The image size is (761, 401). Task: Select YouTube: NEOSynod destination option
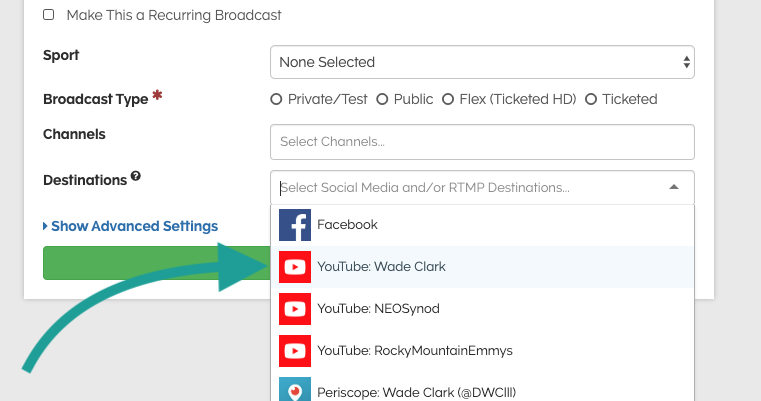378,309
